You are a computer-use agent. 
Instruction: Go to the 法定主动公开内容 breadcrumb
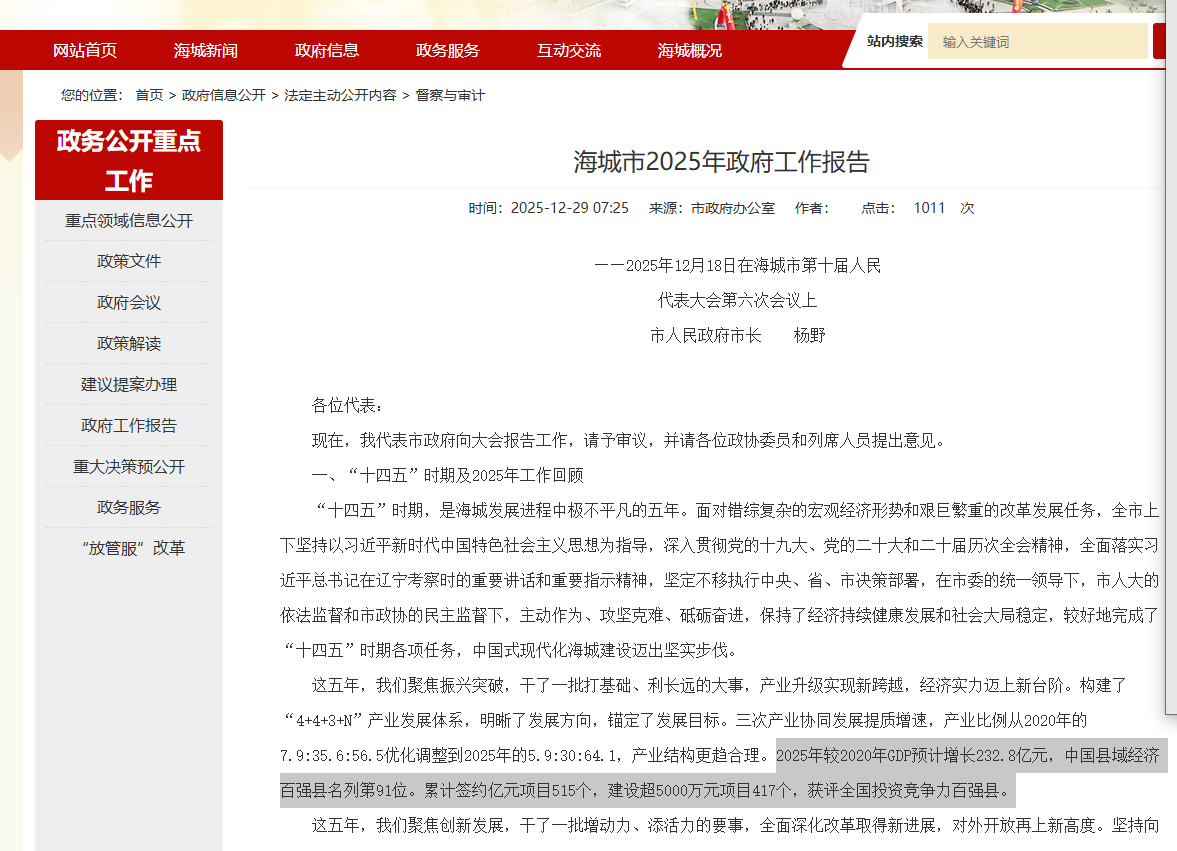click(340, 95)
